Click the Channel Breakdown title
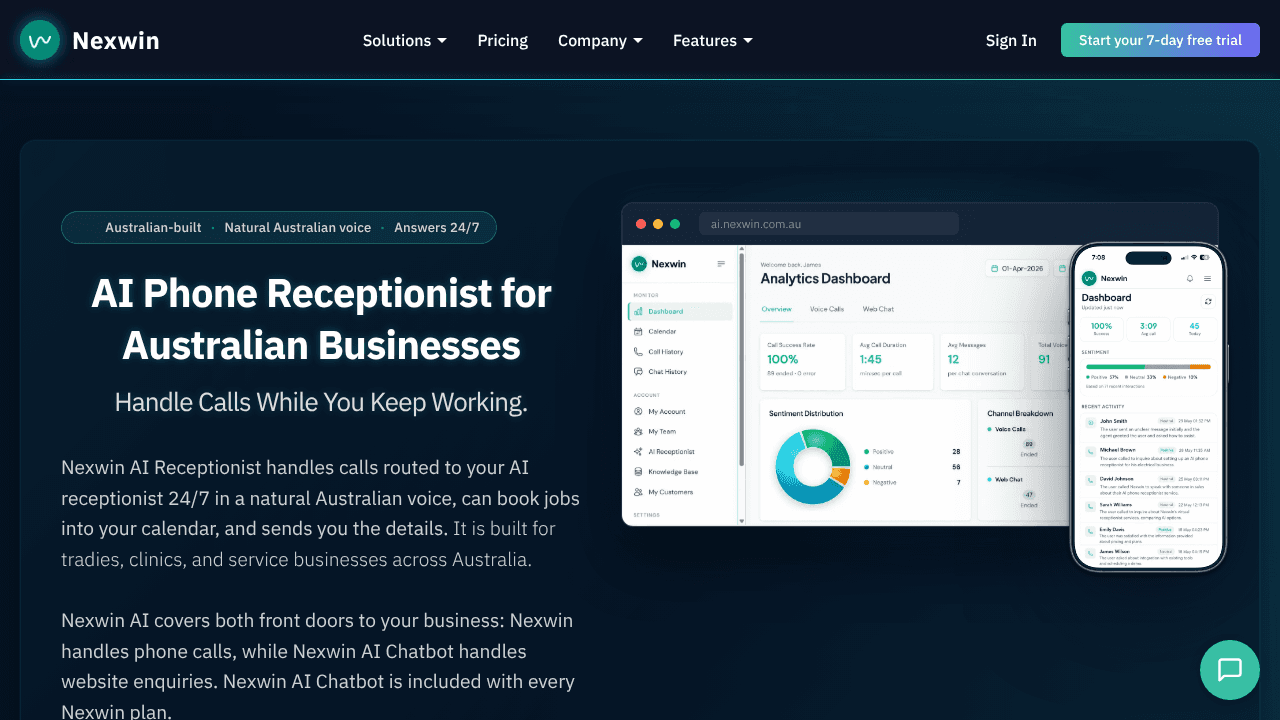Screen dimensions: 1280x720 pos(1020,413)
